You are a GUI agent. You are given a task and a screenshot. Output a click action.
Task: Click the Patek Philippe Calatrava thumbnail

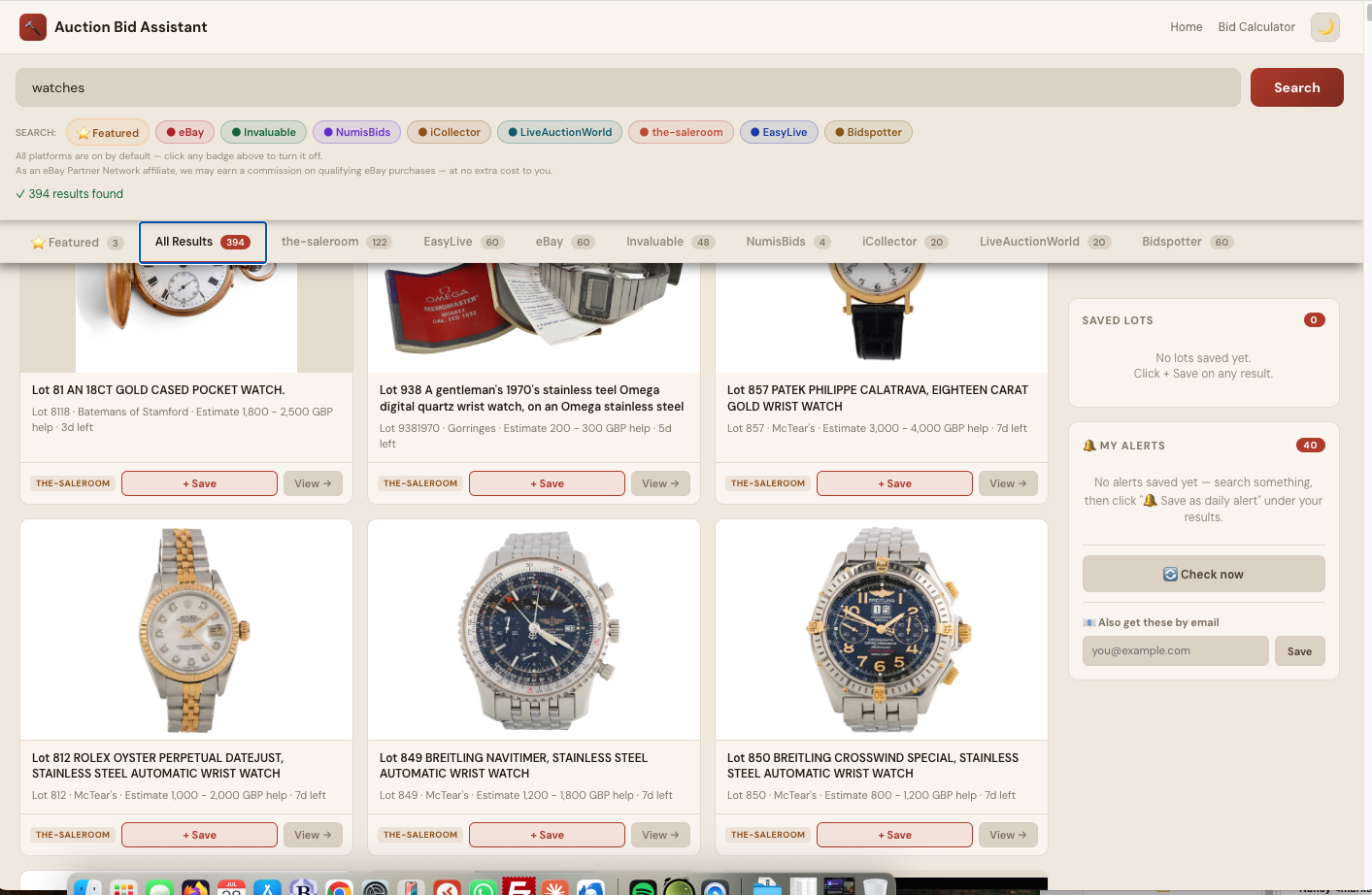[x=882, y=317]
